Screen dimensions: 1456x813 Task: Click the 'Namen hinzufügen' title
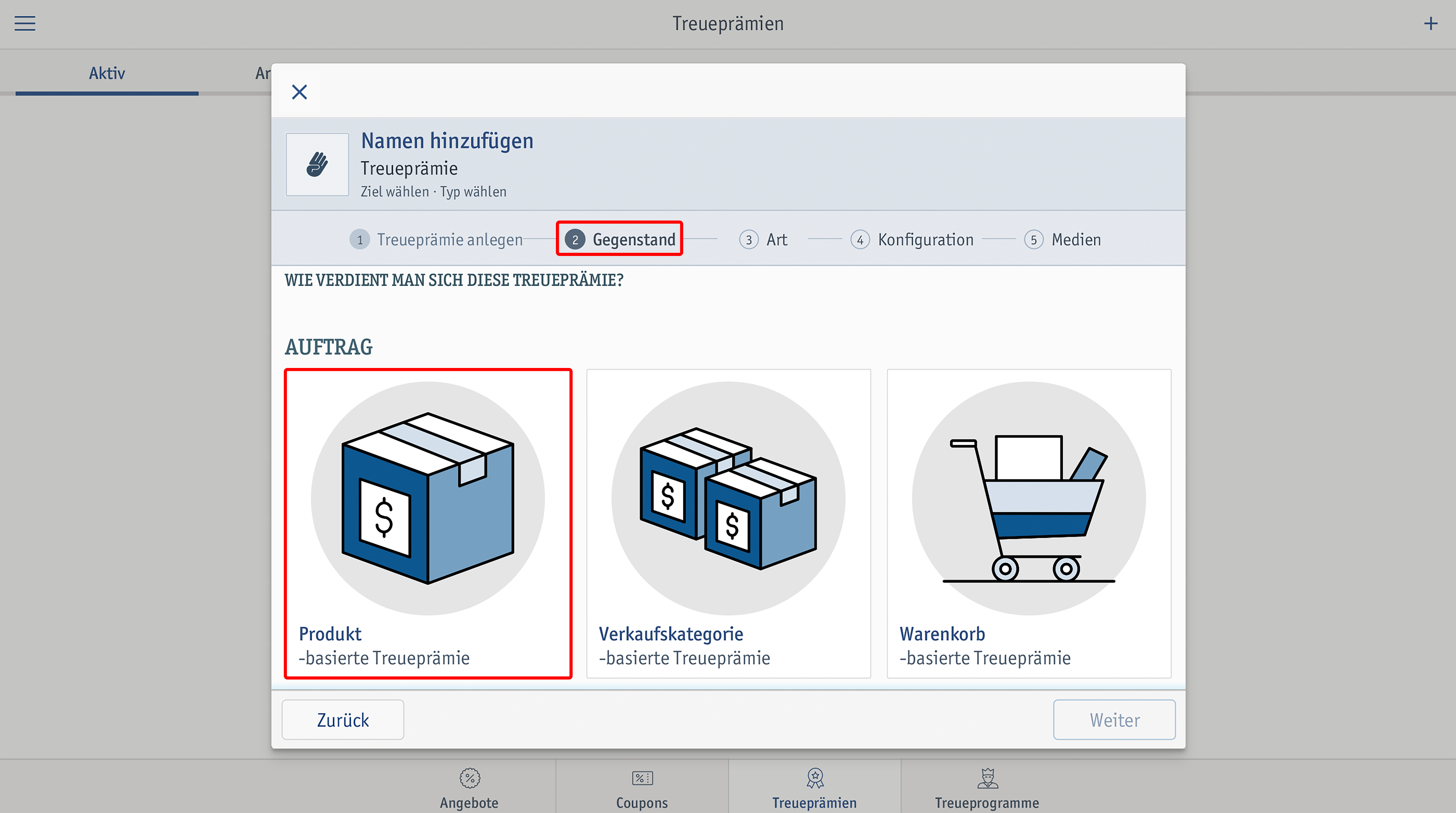(x=447, y=141)
